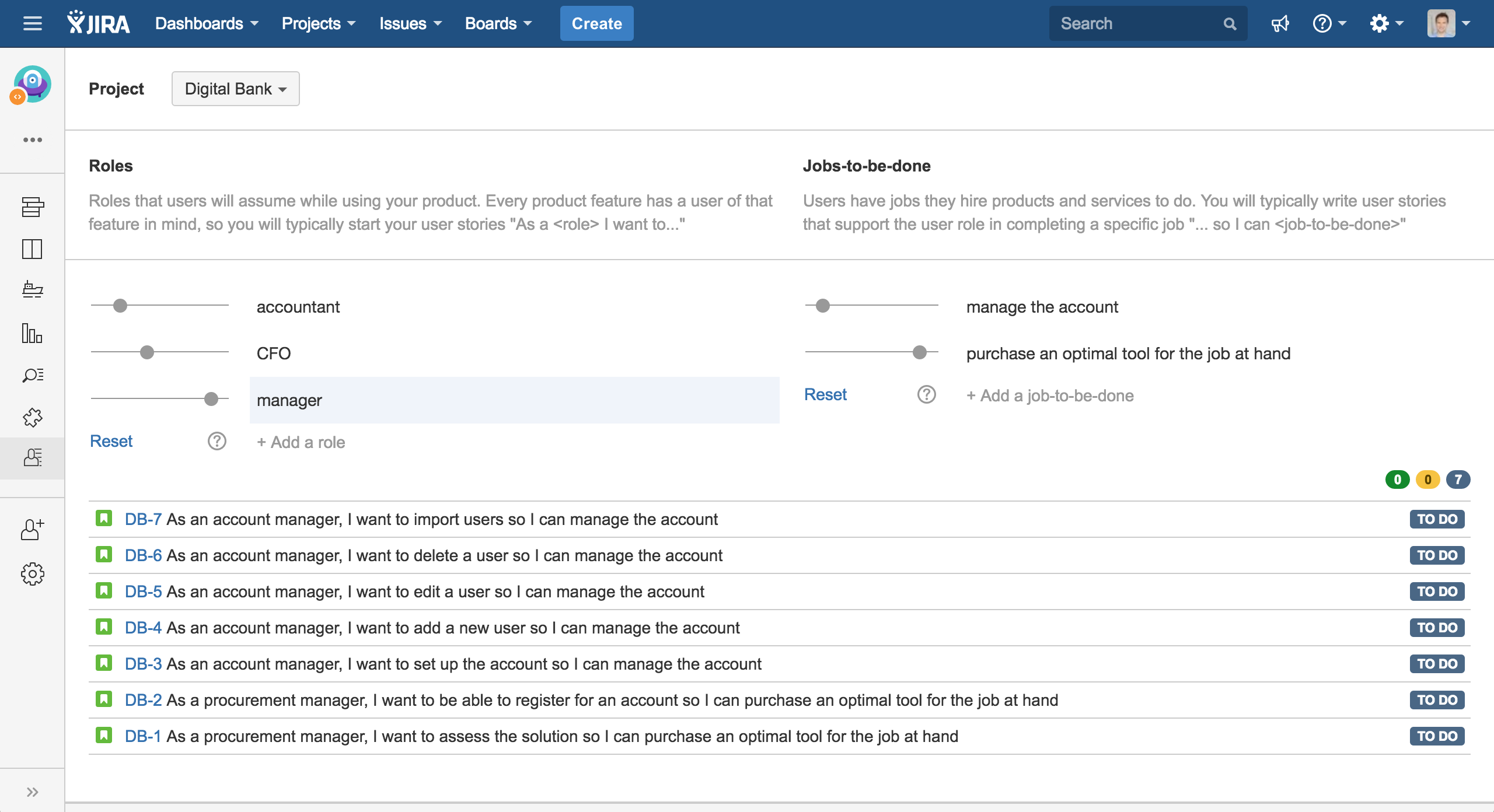Expand the Digital Bank project dropdown

(x=235, y=89)
